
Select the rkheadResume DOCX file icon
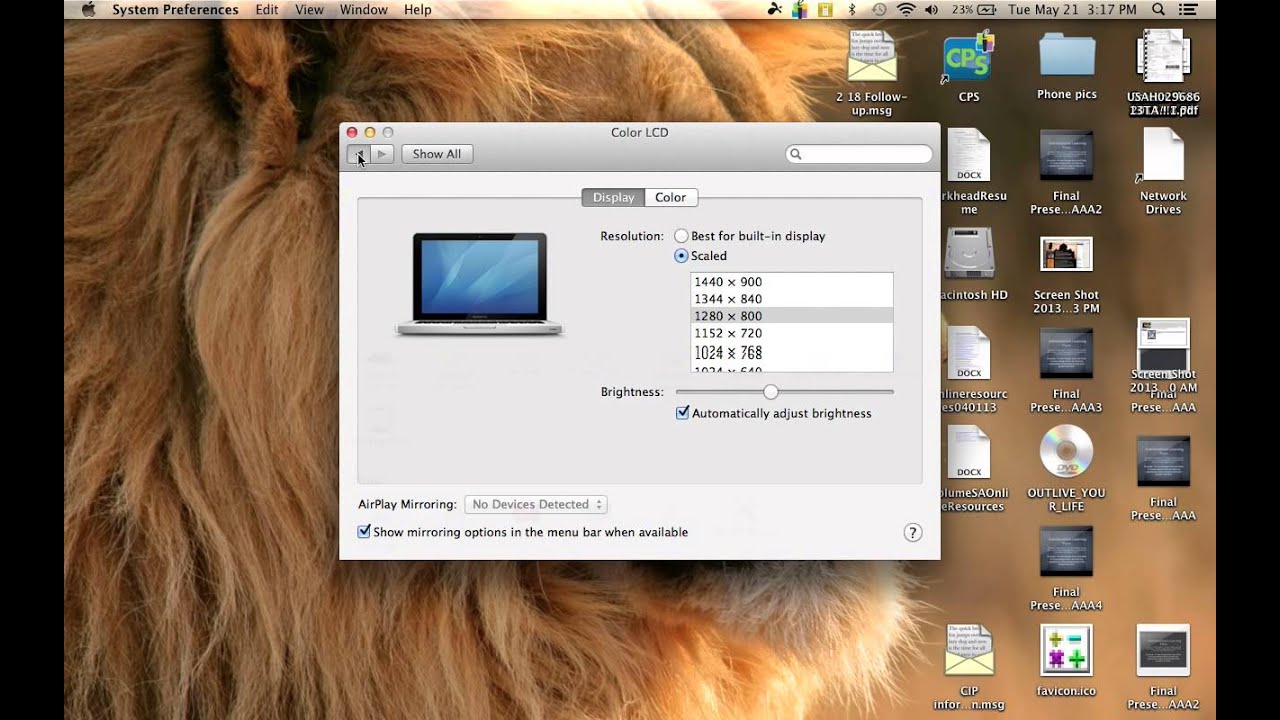968,156
